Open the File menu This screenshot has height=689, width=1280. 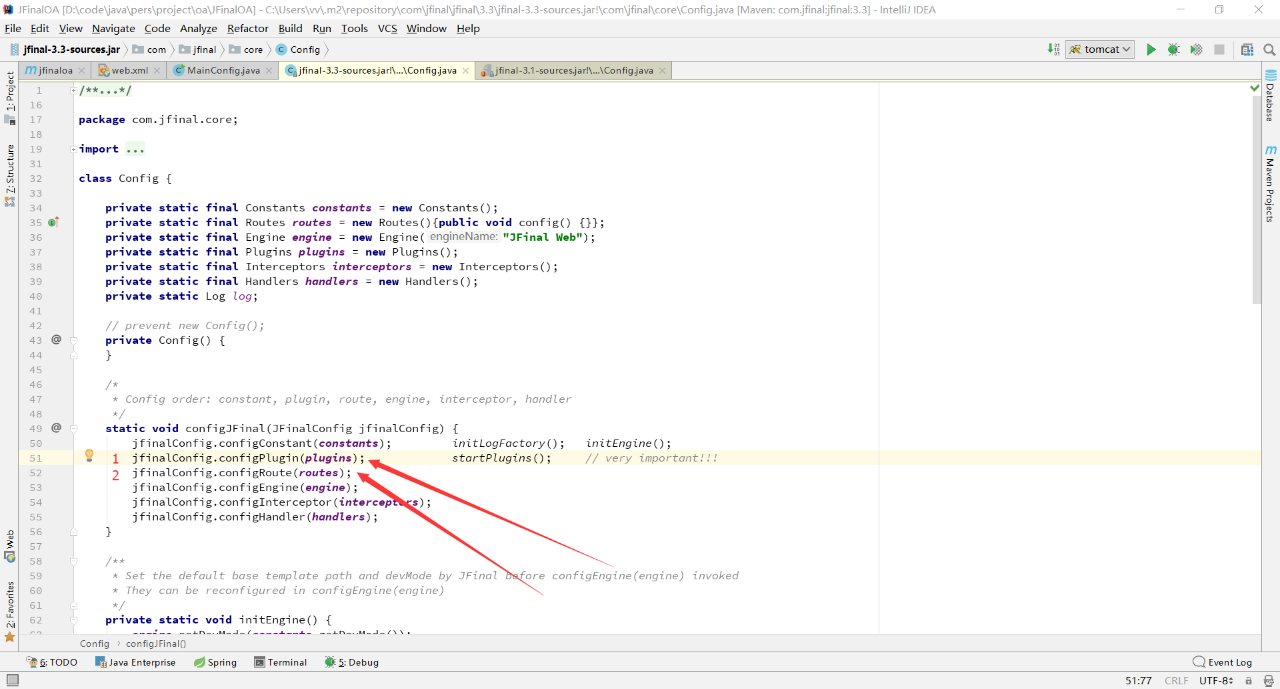(13, 28)
